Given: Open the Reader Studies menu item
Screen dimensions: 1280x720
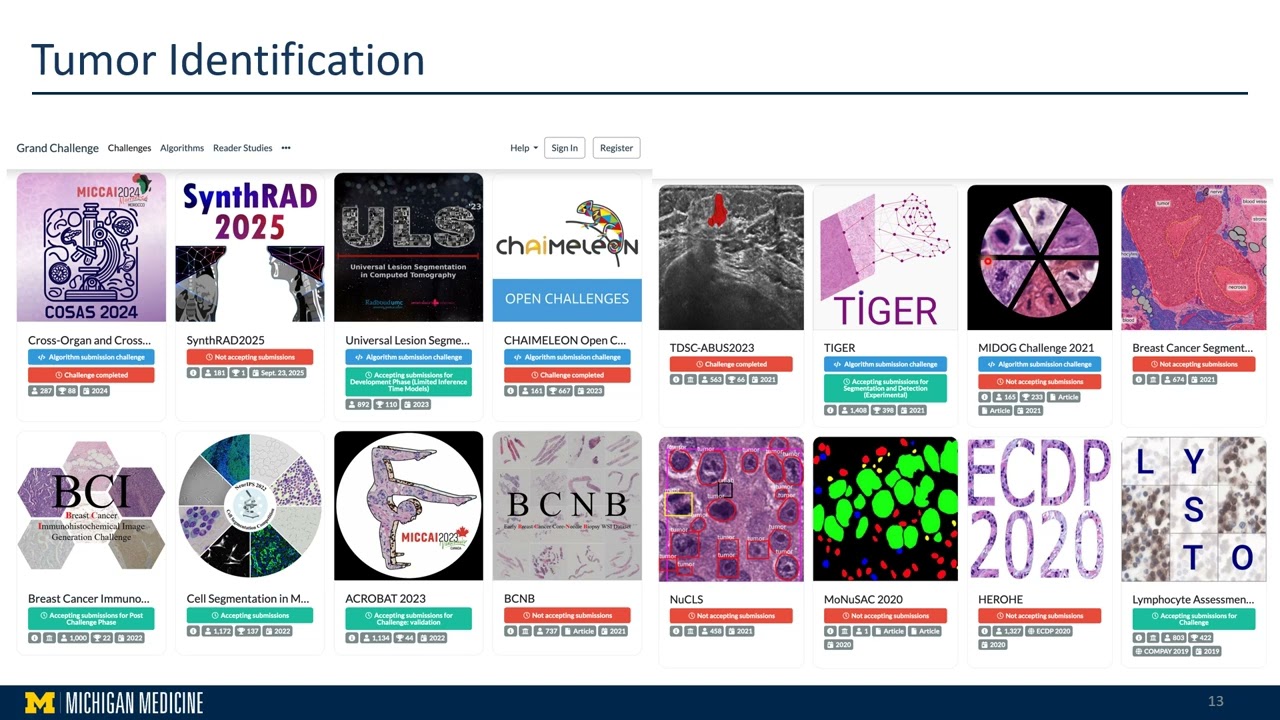Looking at the screenshot, I should point(242,148).
